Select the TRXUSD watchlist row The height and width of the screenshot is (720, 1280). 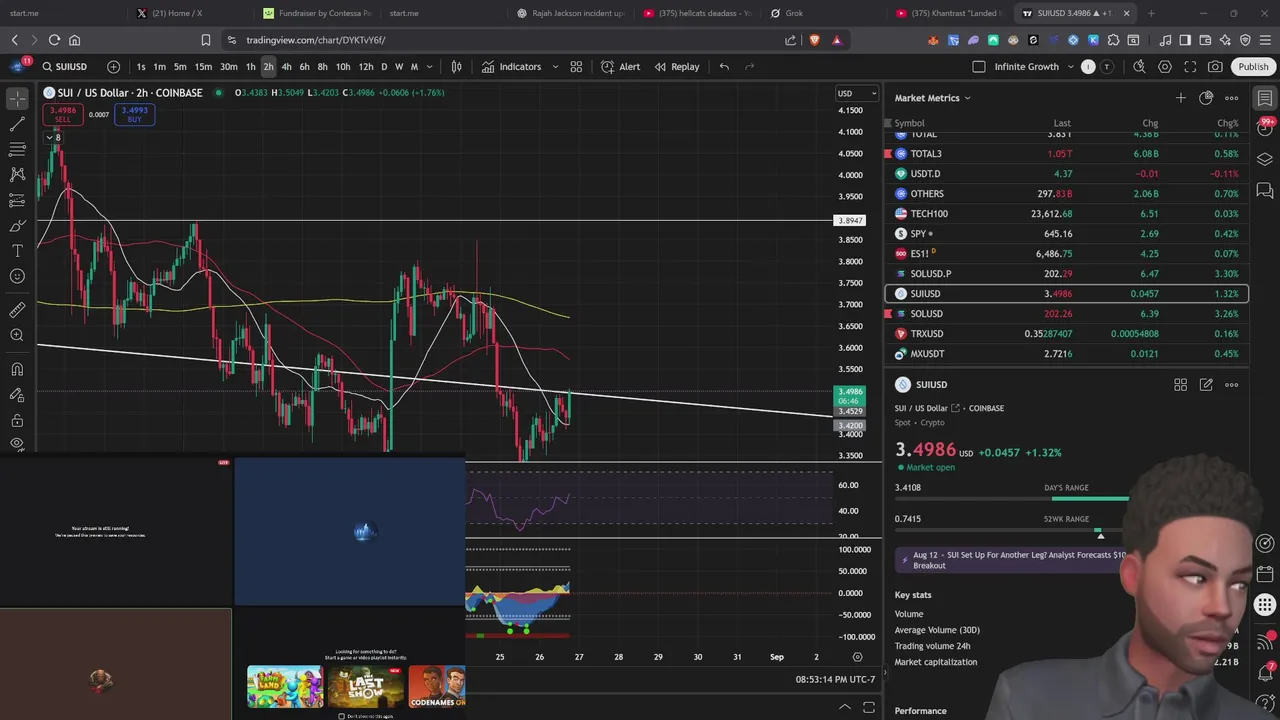point(1066,334)
